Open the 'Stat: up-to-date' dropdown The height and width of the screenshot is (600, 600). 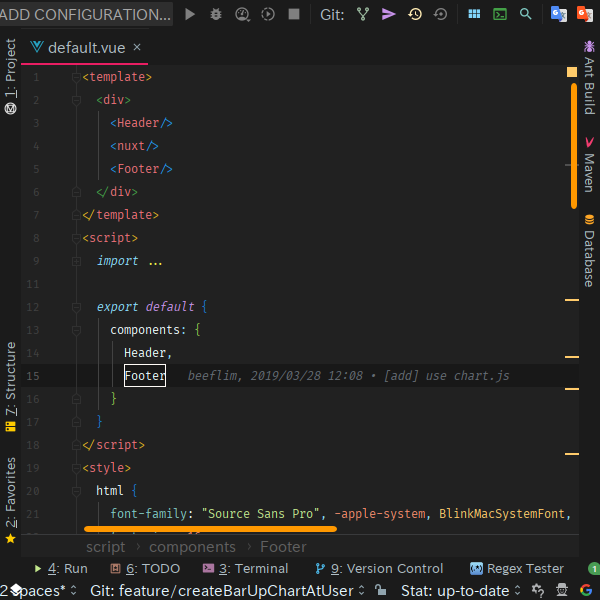[x=461, y=590]
